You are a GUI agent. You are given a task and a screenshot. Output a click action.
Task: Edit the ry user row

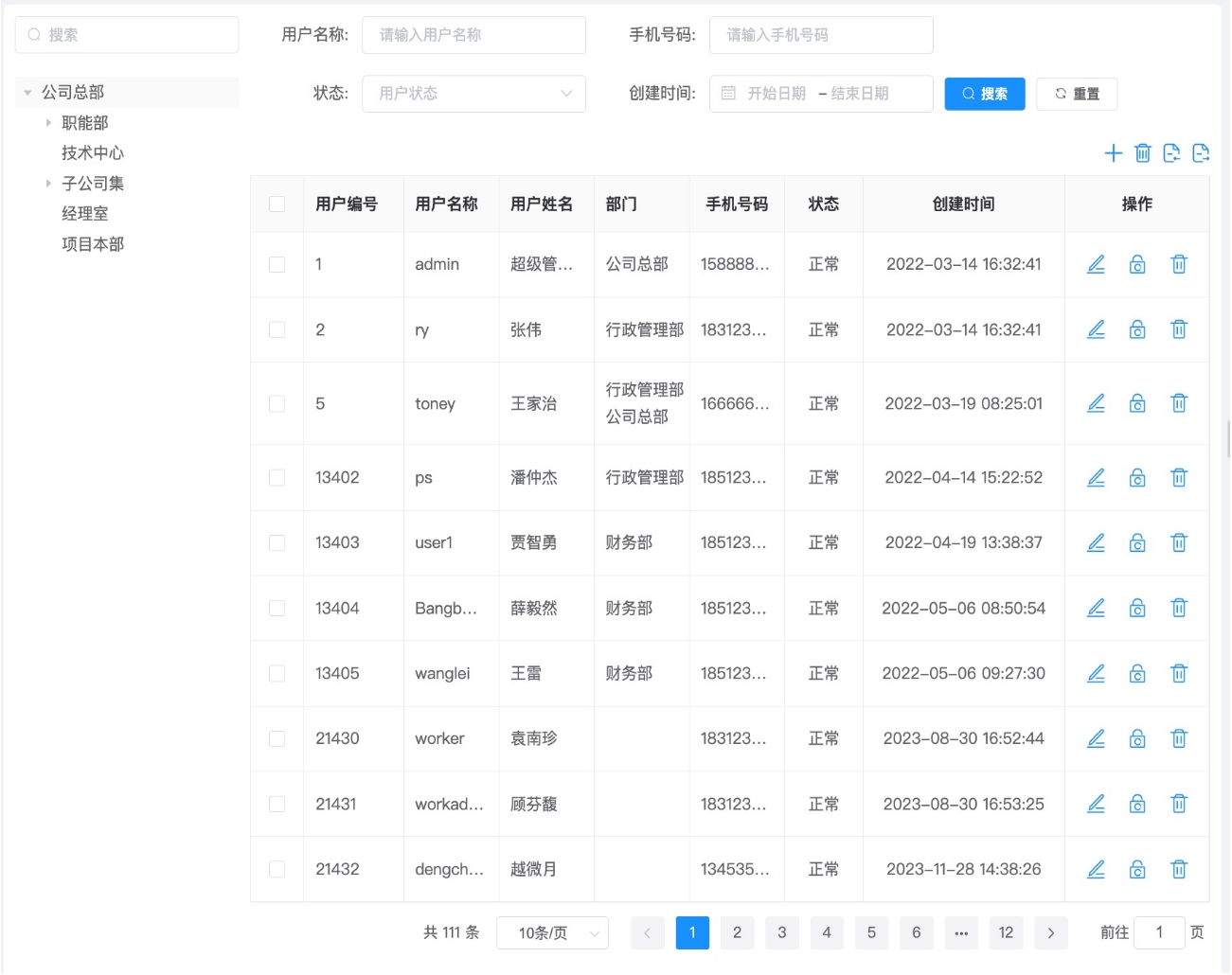[x=1096, y=329]
